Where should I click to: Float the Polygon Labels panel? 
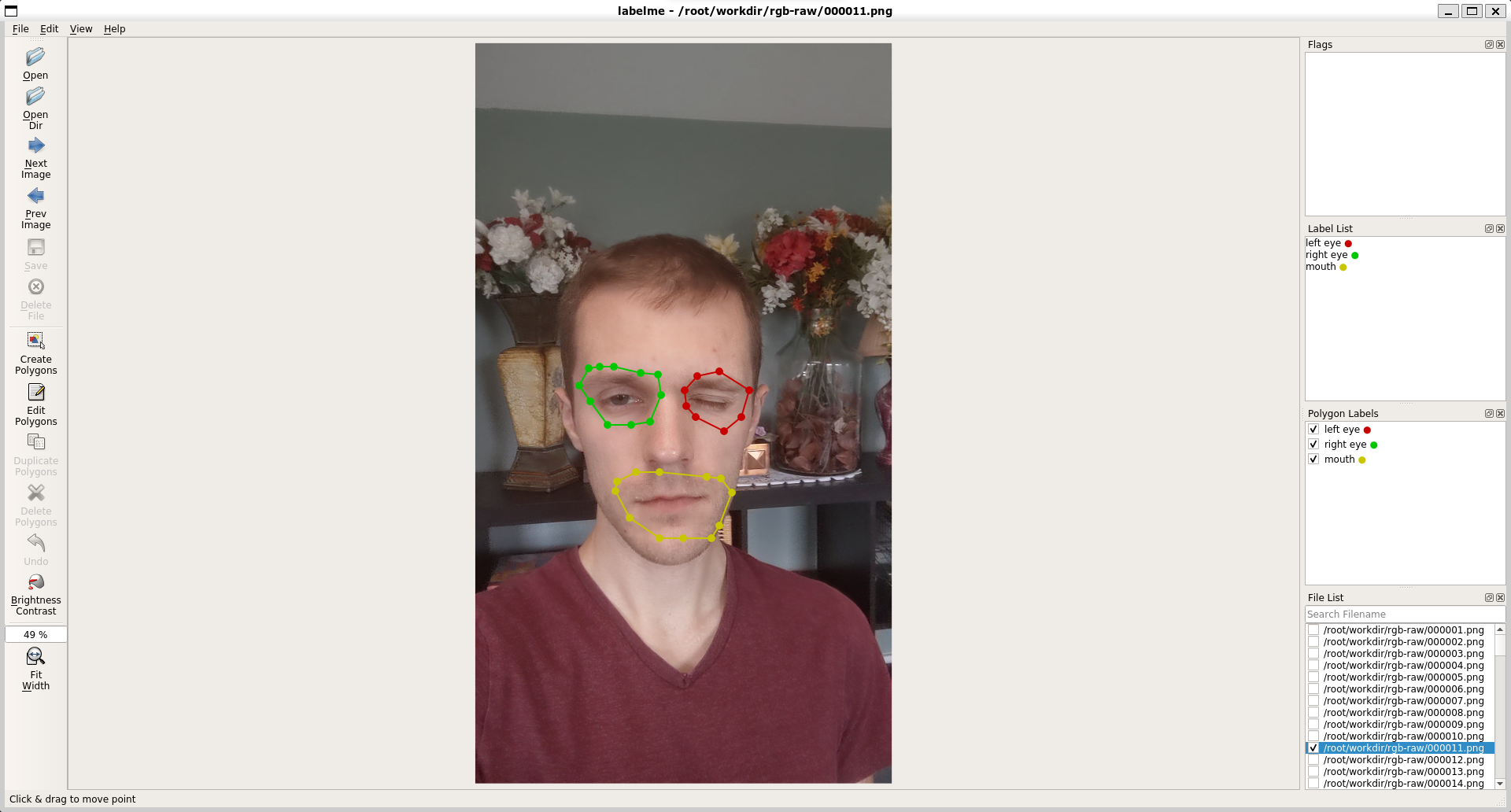tap(1489, 414)
